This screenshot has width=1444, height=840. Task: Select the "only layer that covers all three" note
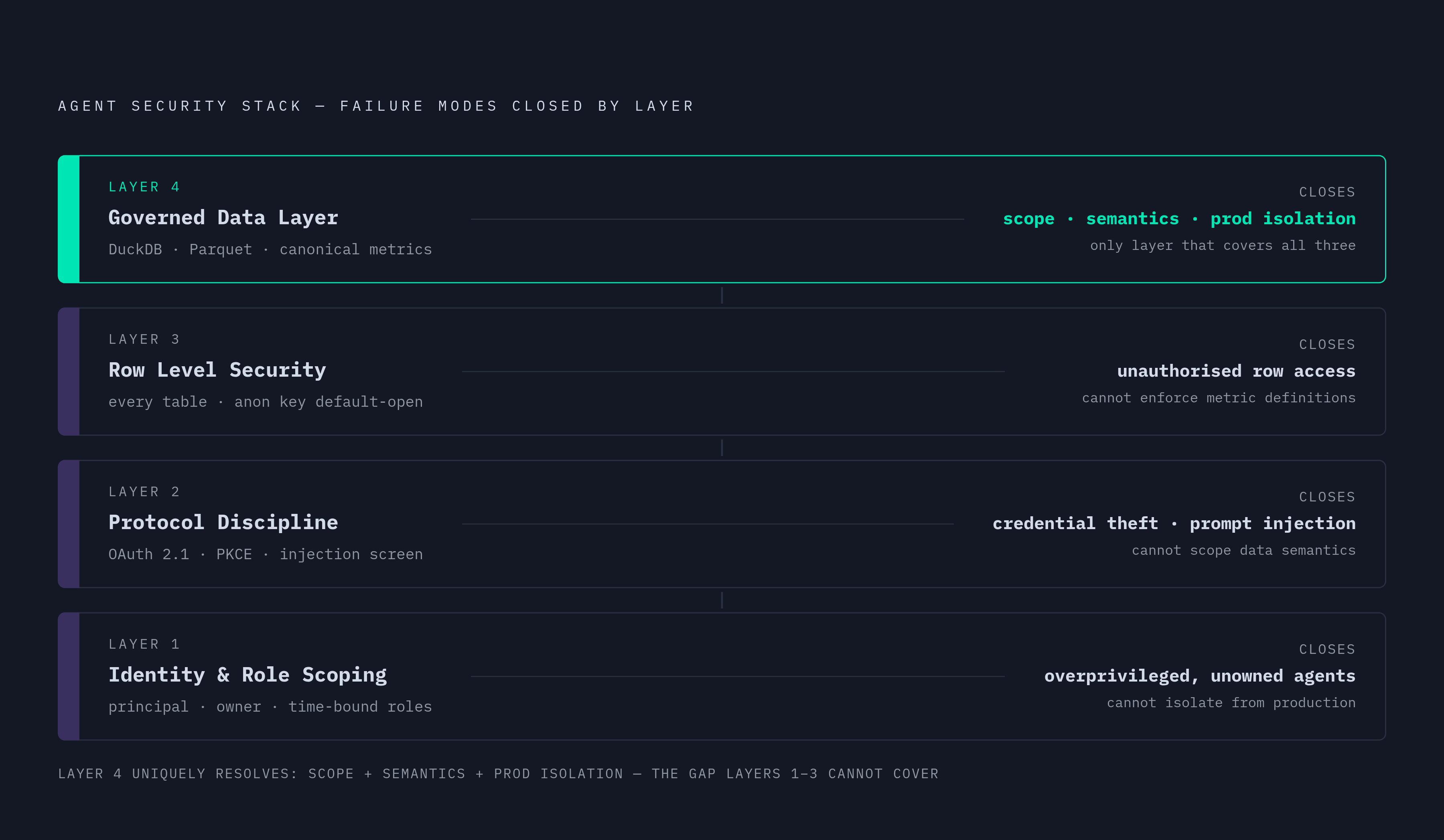(1223, 245)
